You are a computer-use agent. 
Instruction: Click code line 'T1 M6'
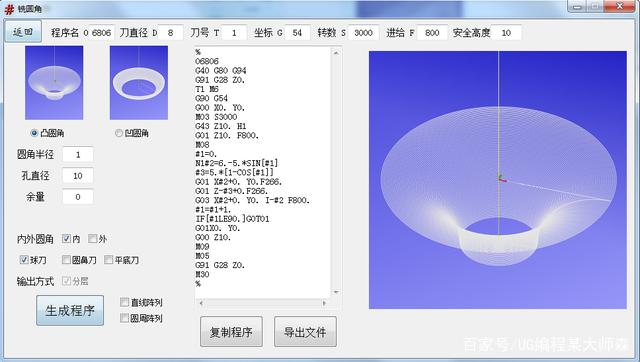click(207, 89)
